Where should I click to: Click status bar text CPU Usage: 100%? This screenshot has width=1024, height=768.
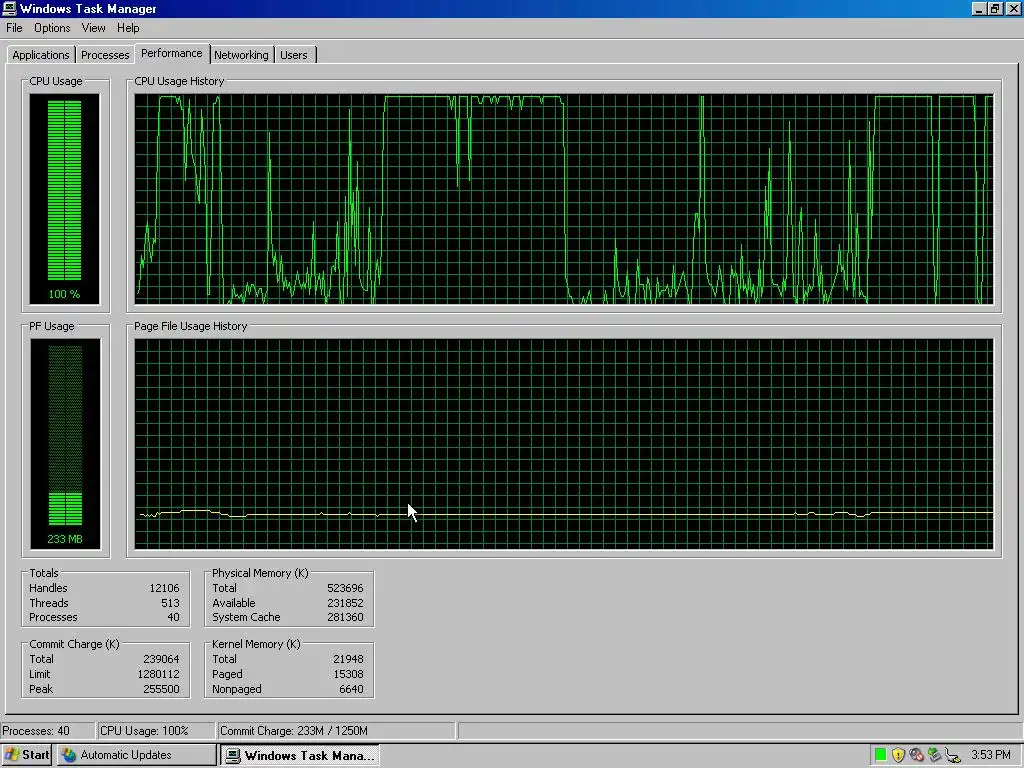click(144, 731)
